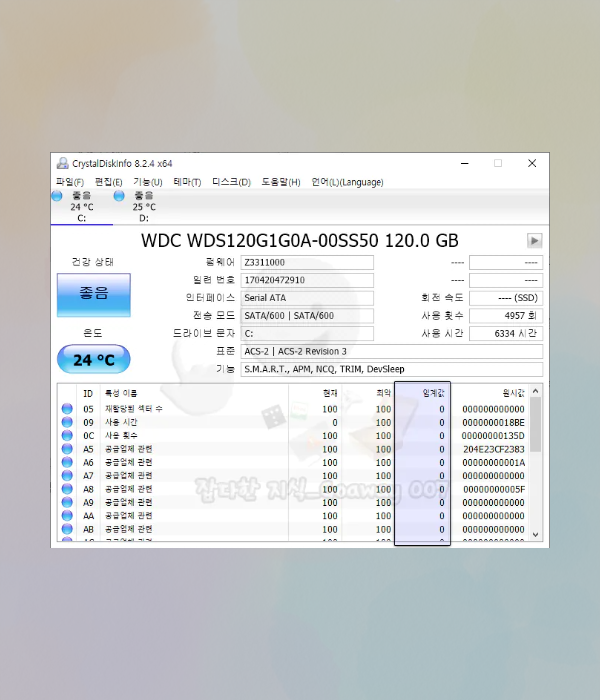Select the C: drive tab

[82, 207]
